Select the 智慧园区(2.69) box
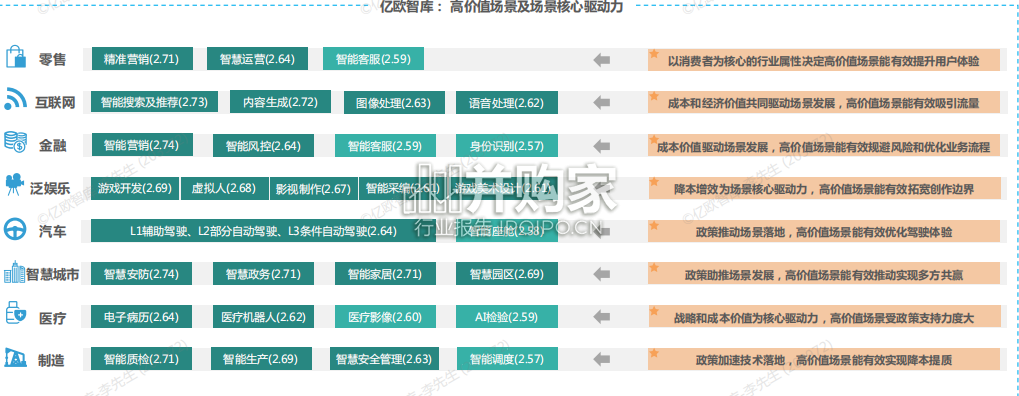The height and width of the screenshot is (396, 1019). pyautogui.click(x=507, y=274)
